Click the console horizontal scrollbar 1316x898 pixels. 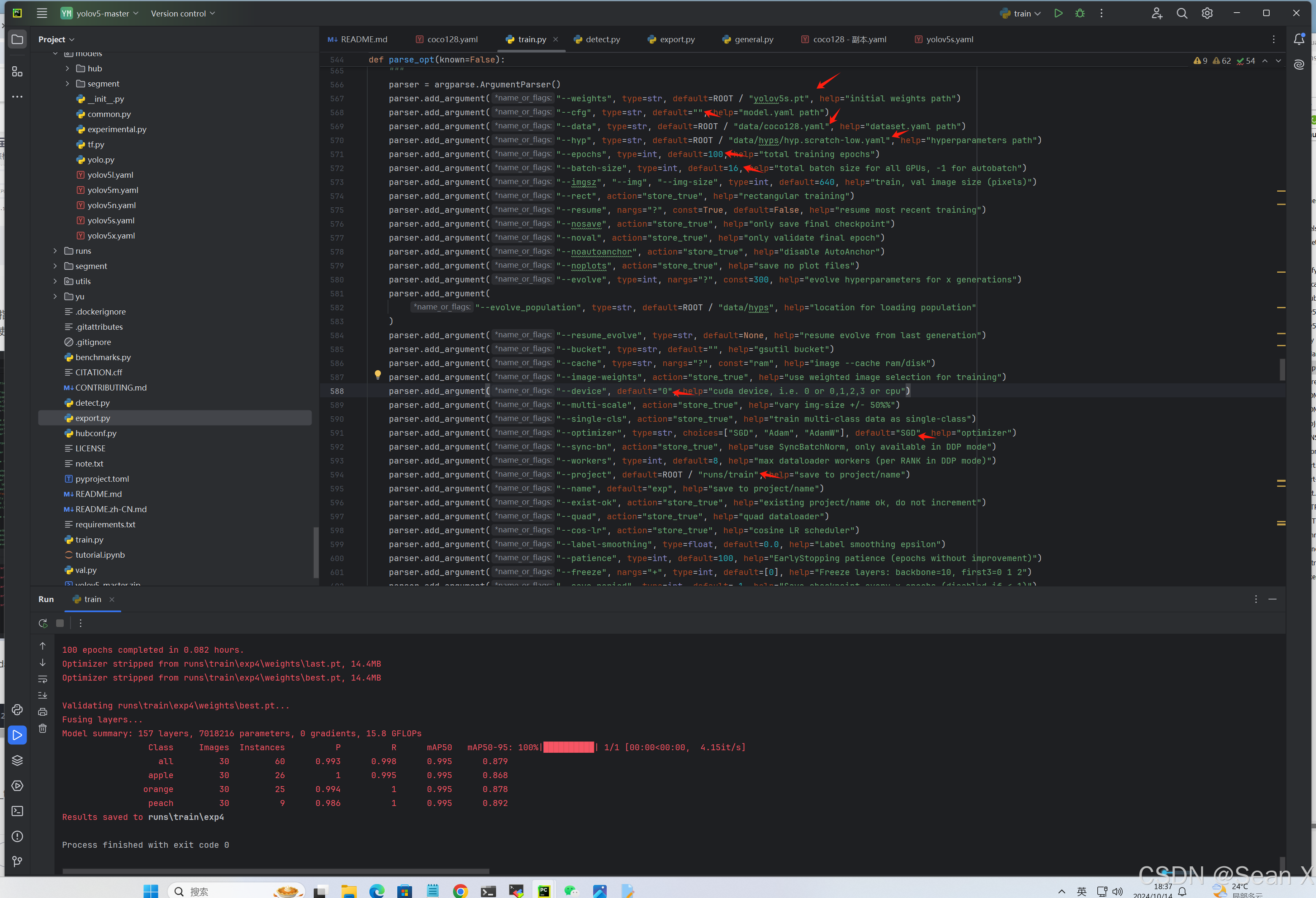pyautogui.click(x=276, y=871)
